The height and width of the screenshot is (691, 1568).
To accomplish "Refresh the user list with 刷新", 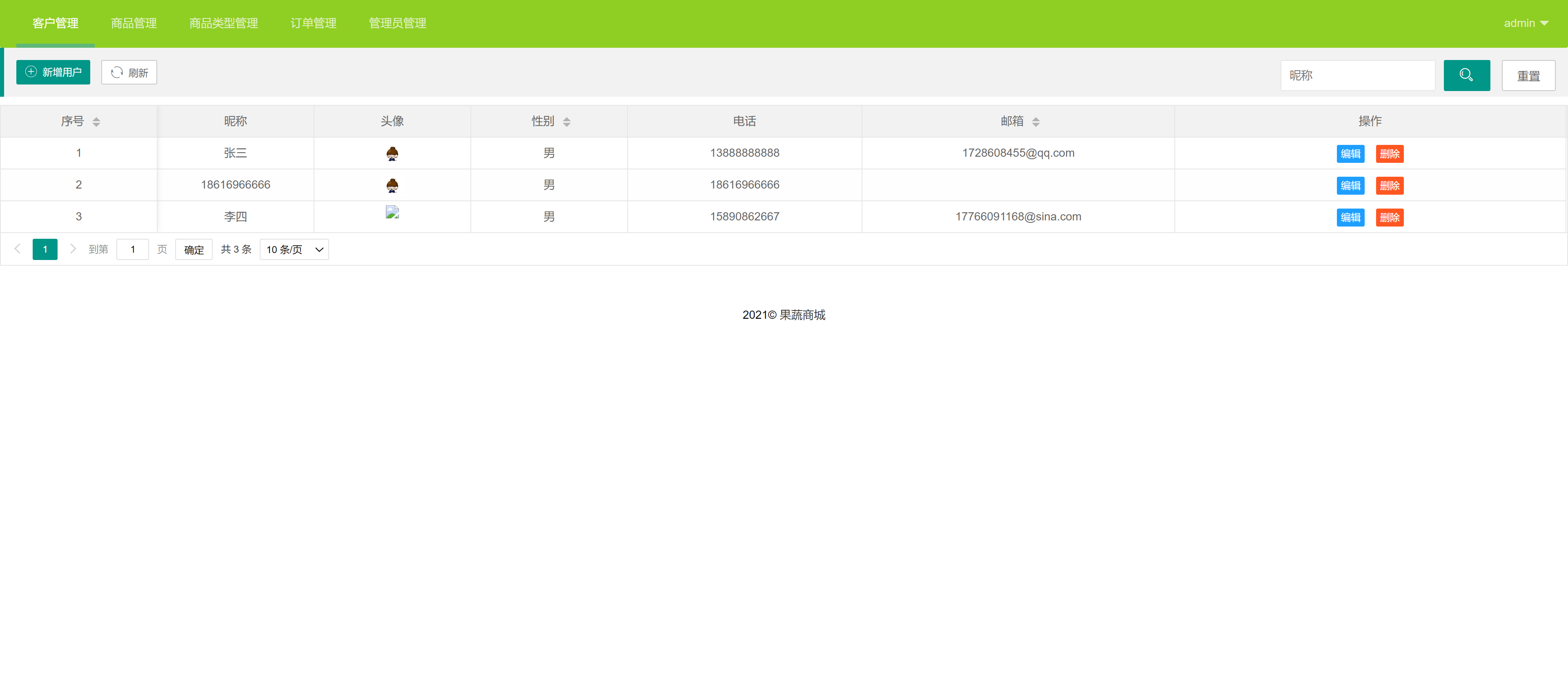I will point(129,72).
